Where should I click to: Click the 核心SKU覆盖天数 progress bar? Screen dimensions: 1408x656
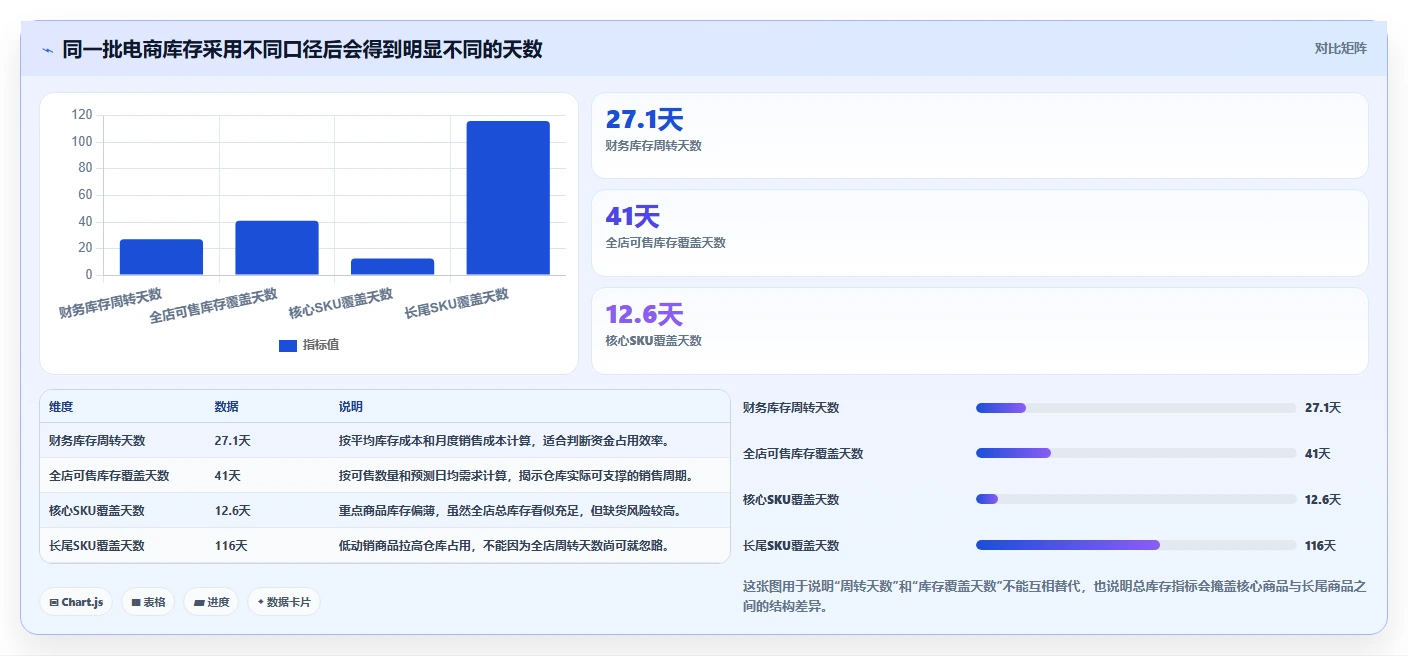coord(1135,500)
